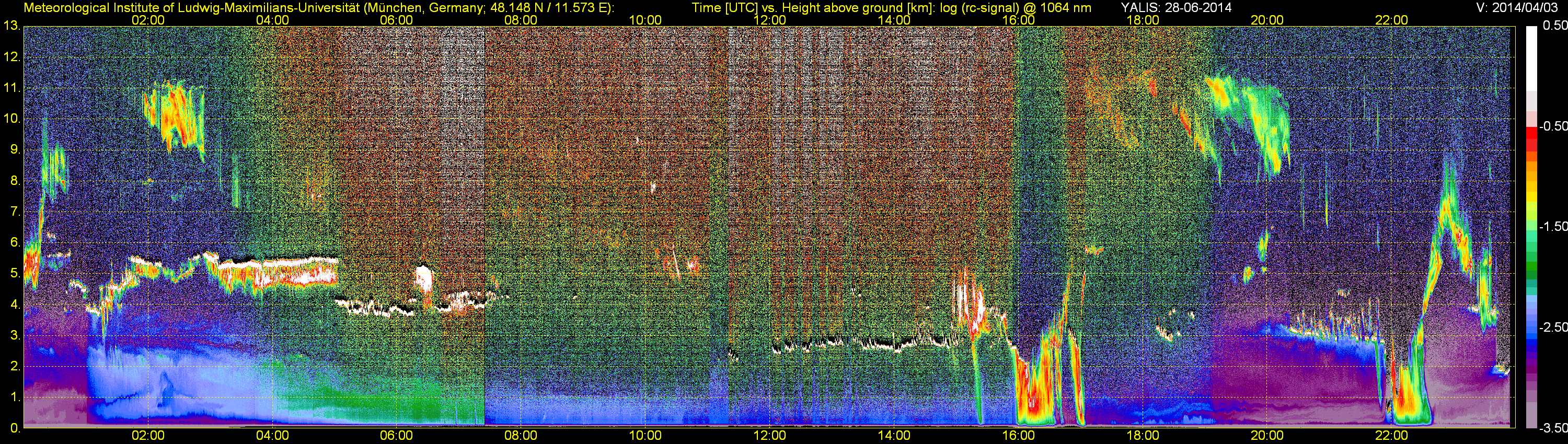
Task: Click the 8 km height axis label
Action: tap(15, 181)
